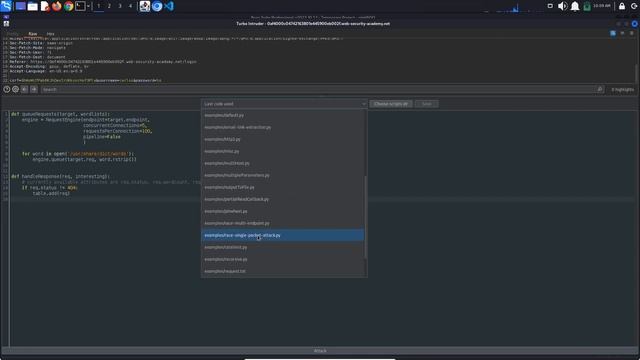Open the Kali applications menu icon
Image resolution: width=640 pixels, height=360 pixels.
(6, 6)
